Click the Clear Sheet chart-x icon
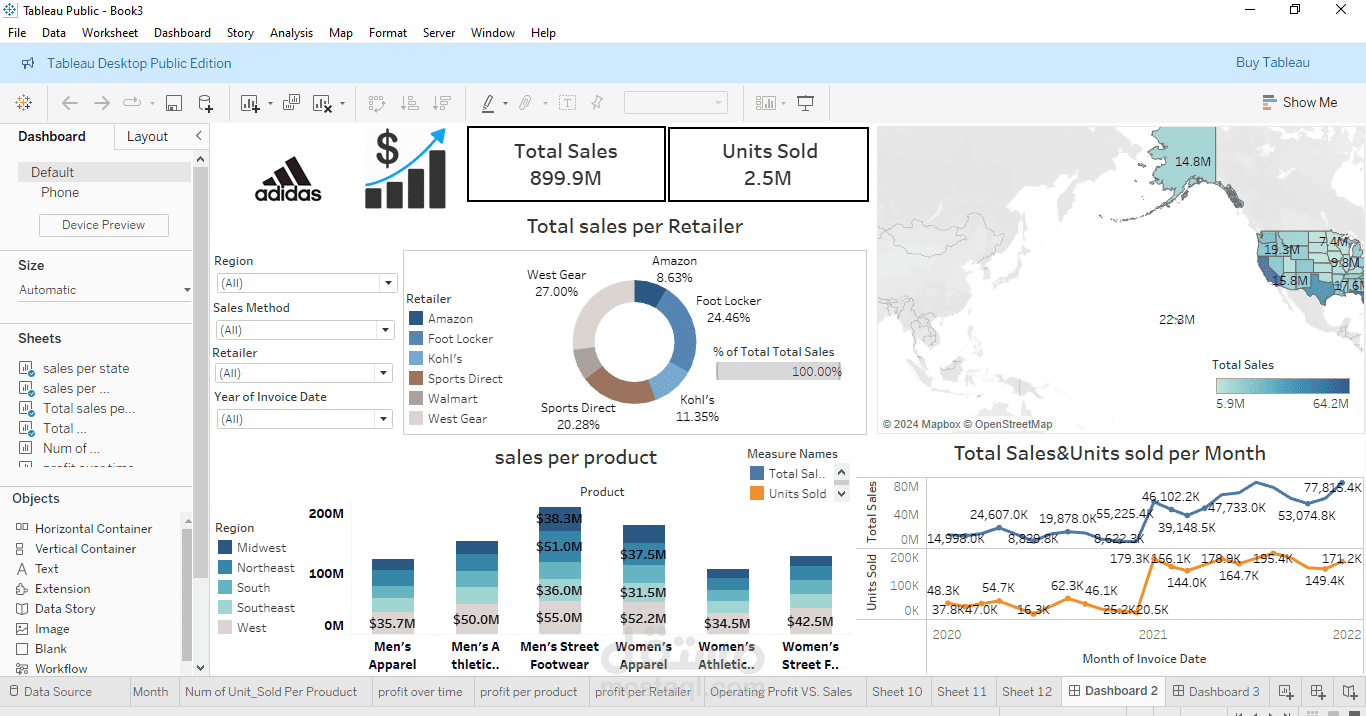The height and width of the screenshot is (716, 1366). click(322, 103)
